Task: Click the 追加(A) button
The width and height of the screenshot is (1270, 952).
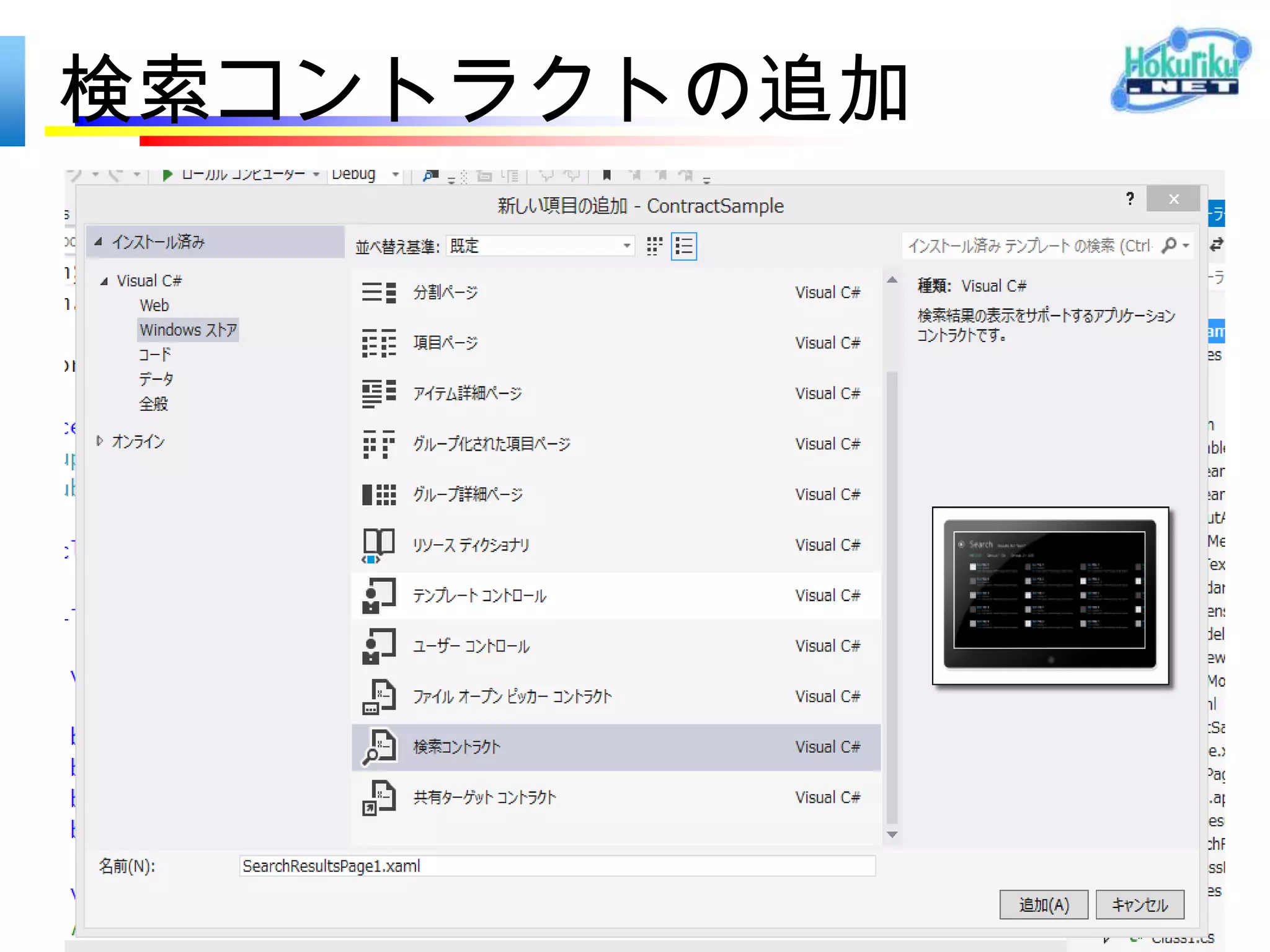Action: (x=1043, y=905)
